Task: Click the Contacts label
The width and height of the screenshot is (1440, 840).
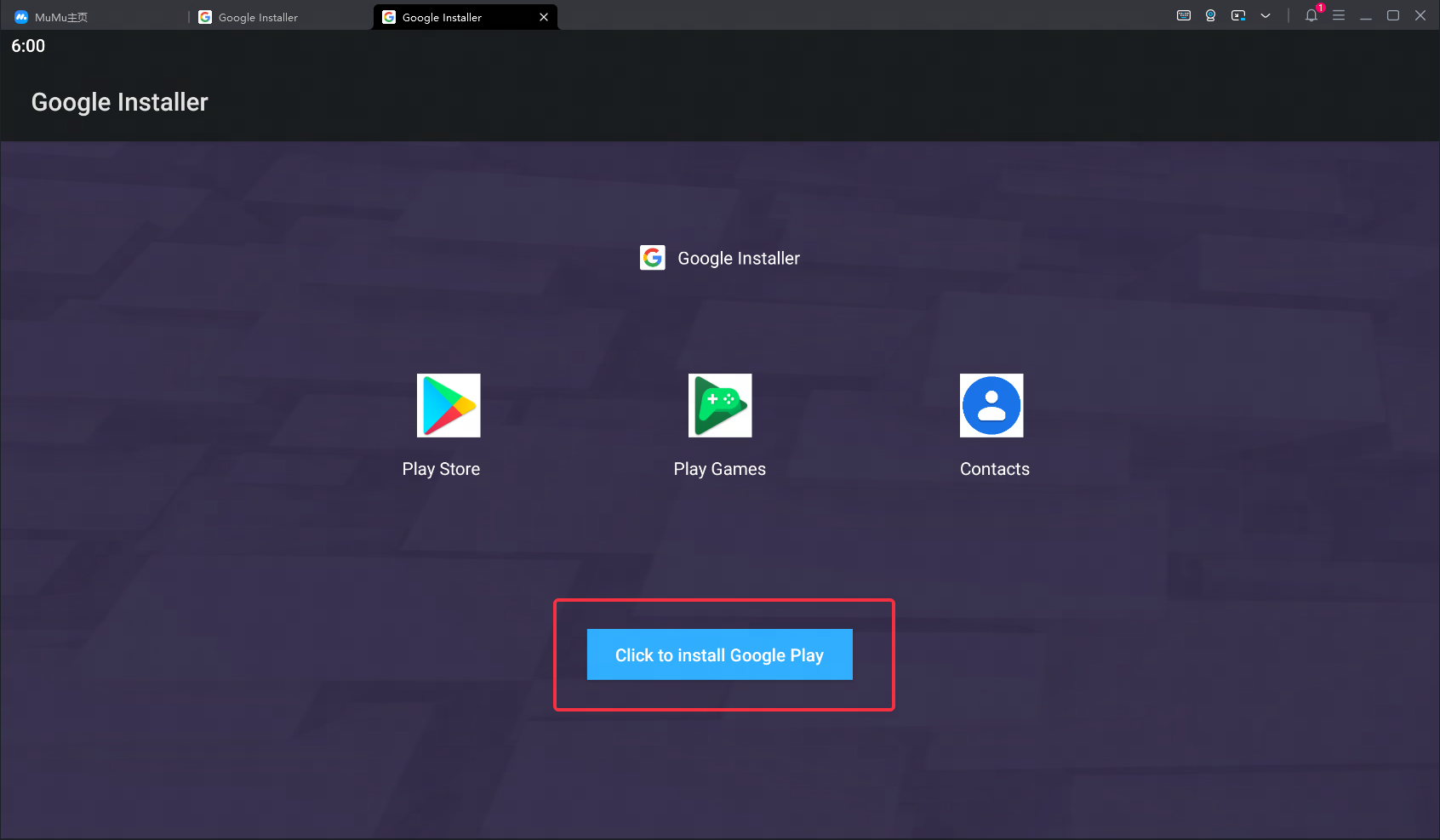Action: (995, 469)
